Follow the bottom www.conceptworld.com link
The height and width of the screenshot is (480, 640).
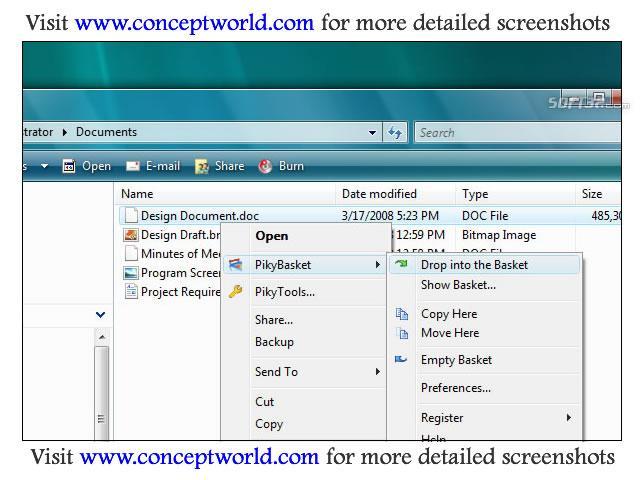point(199,456)
